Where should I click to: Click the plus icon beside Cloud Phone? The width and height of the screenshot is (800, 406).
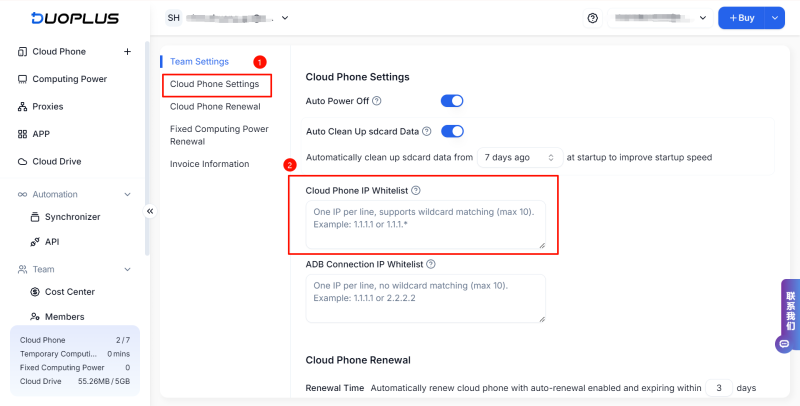coord(127,52)
